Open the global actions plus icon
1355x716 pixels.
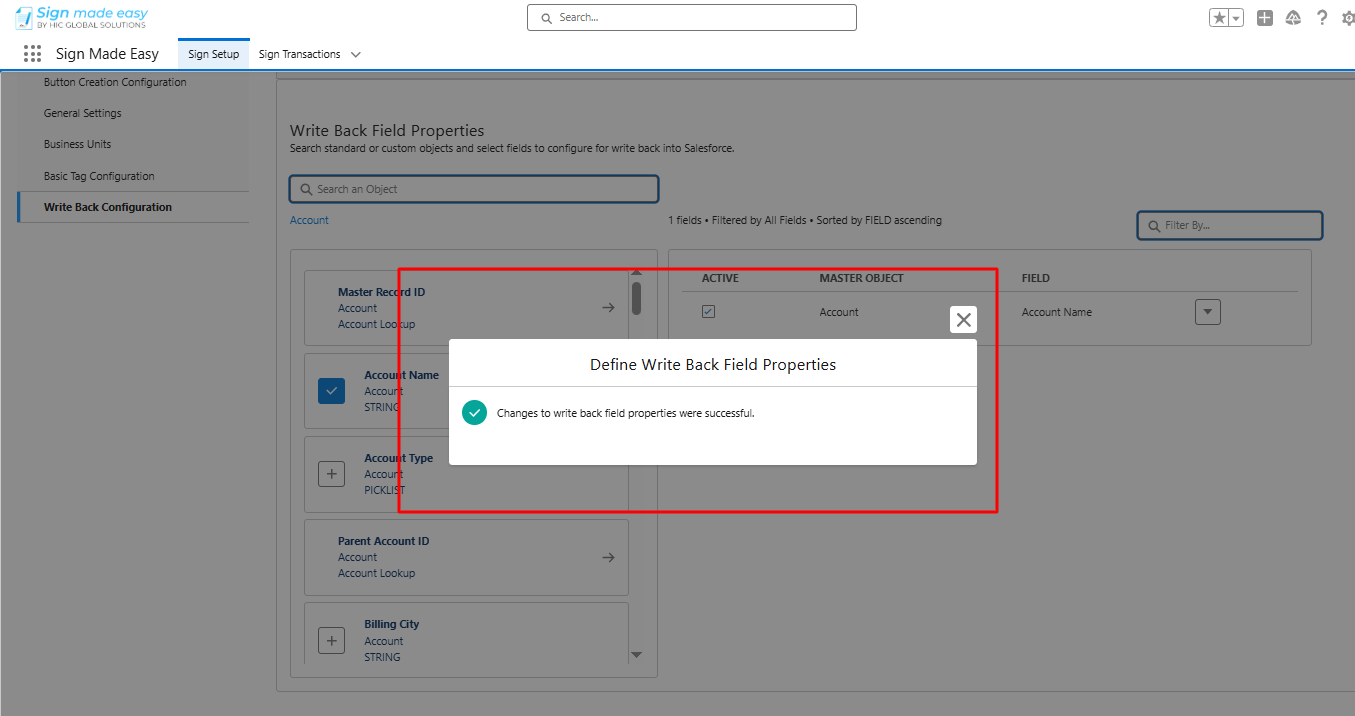[x=1265, y=18]
